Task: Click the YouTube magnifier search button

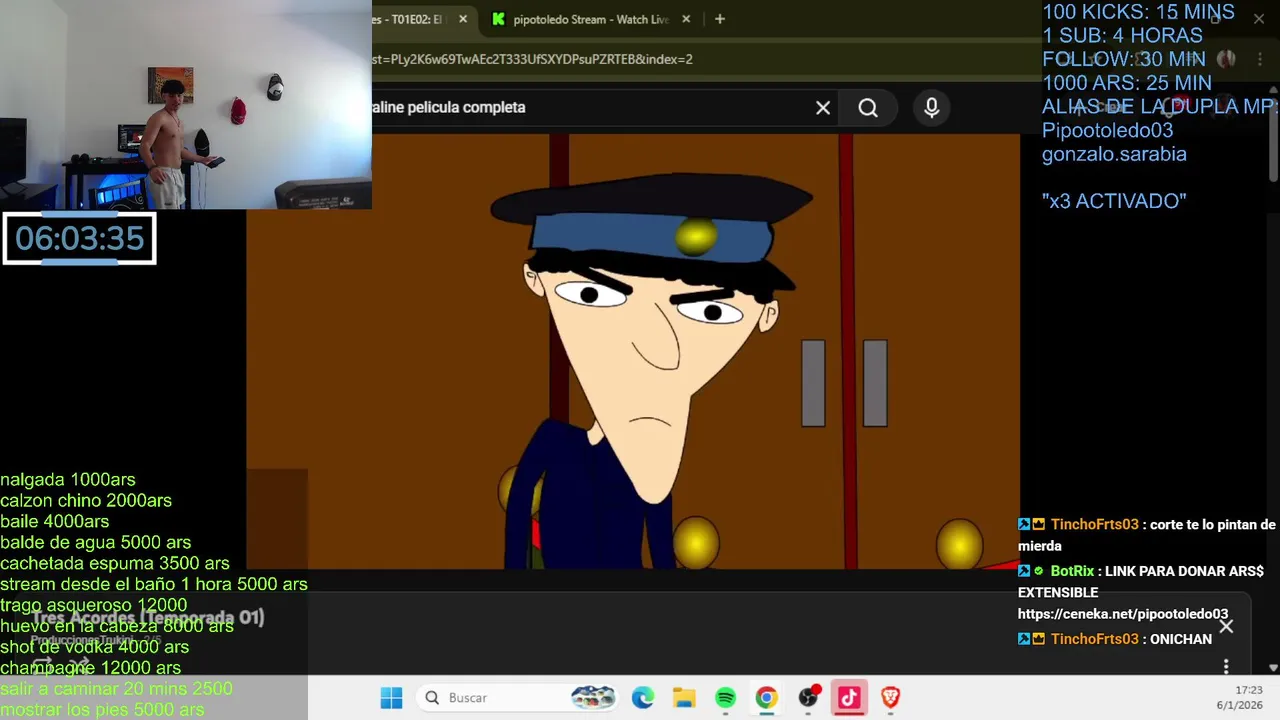Action: click(x=868, y=108)
